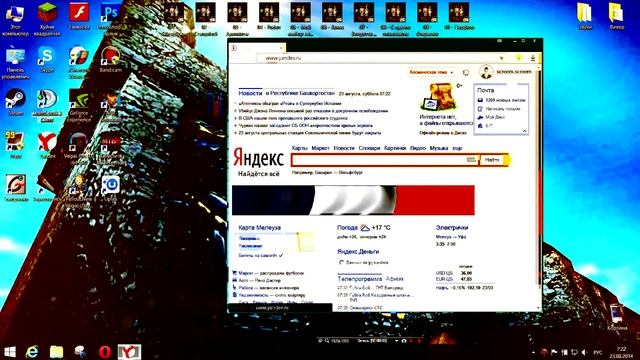The height and width of the screenshot is (360, 640).
Task: Open the red Flash desktop shortcut
Action: pyautogui.click(x=79, y=16)
